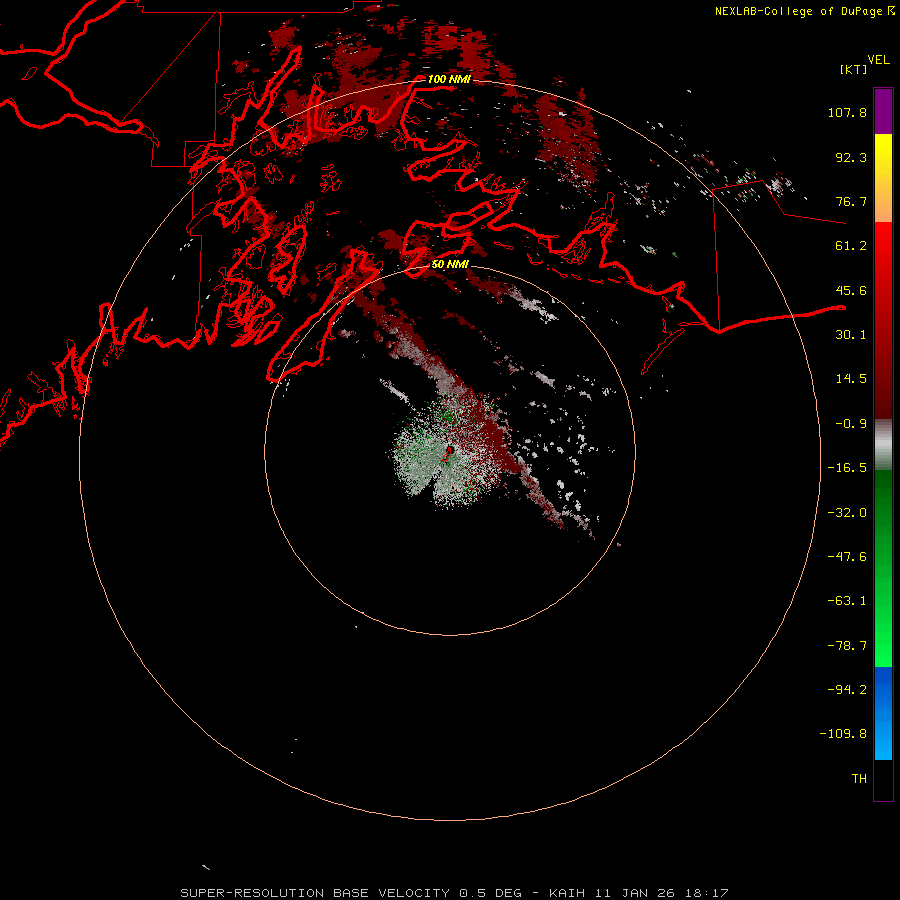Click the blue segment of the velocity color bar
This screenshot has height=900, width=900.
click(883, 713)
